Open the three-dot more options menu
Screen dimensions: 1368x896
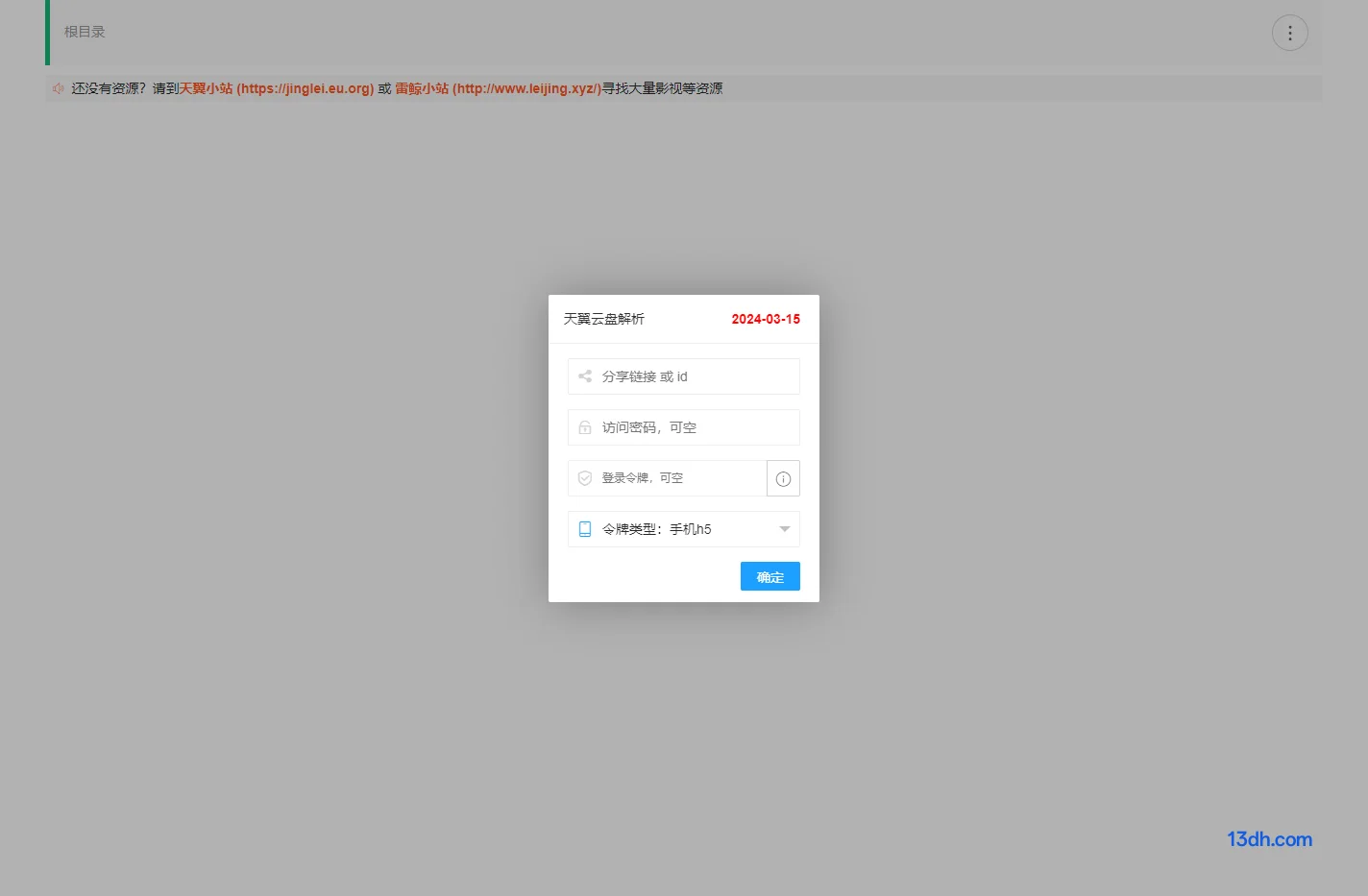[1289, 33]
